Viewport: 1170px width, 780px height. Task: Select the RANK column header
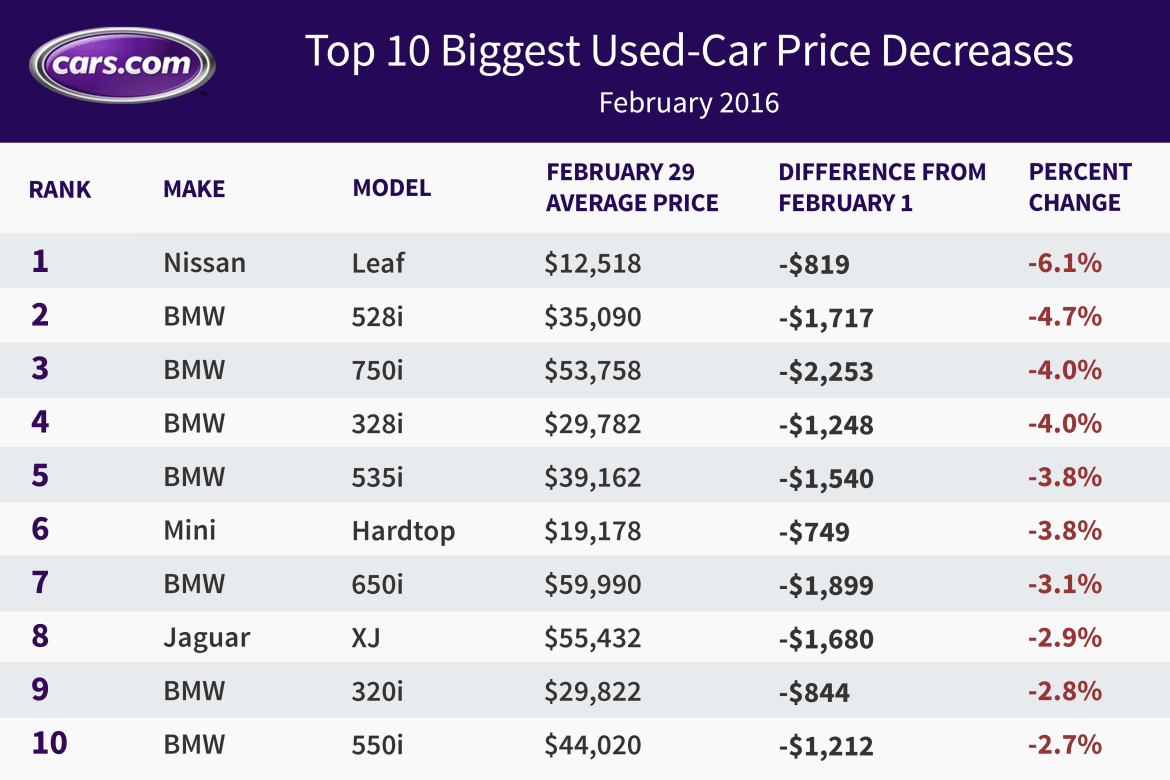(60, 189)
